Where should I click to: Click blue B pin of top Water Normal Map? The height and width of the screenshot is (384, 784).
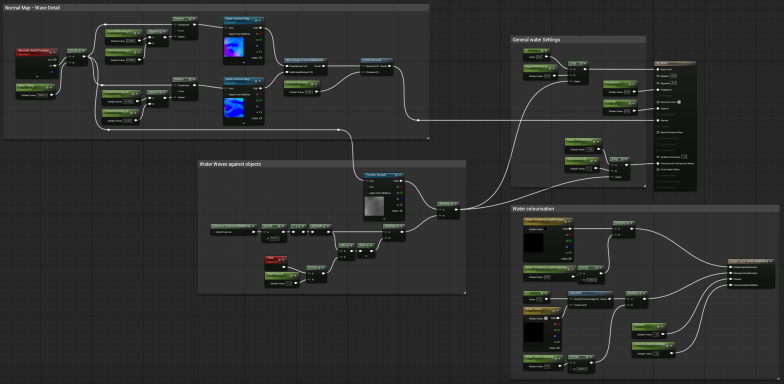pos(260,46)
